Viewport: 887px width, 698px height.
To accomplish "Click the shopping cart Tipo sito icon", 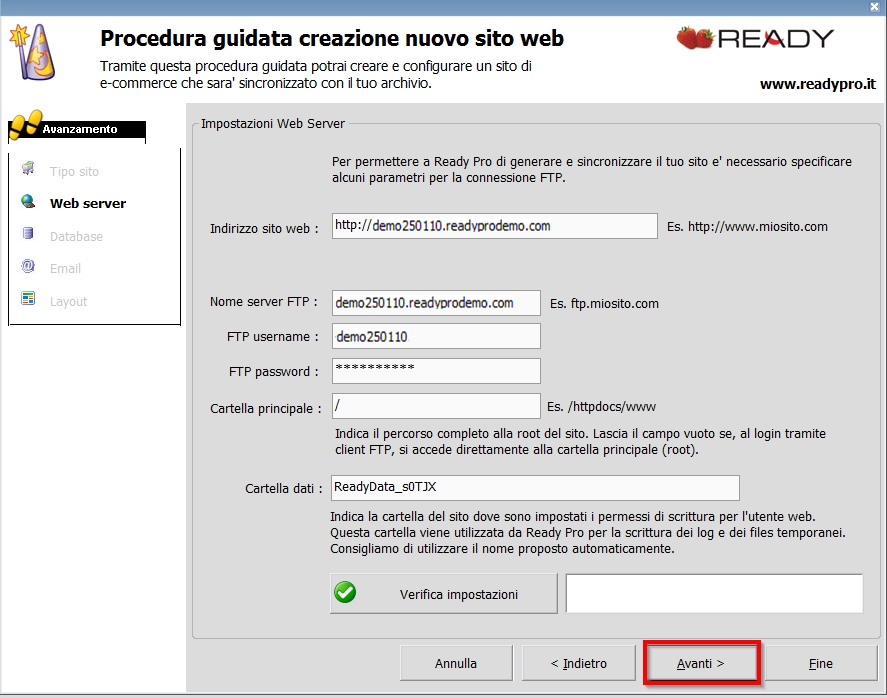I will [28, 171].
